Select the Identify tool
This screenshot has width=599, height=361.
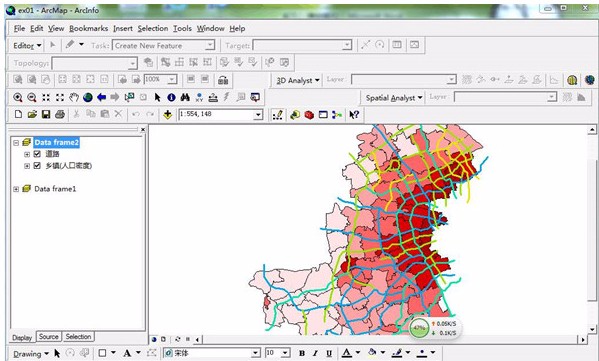click(x=171, y=97)
